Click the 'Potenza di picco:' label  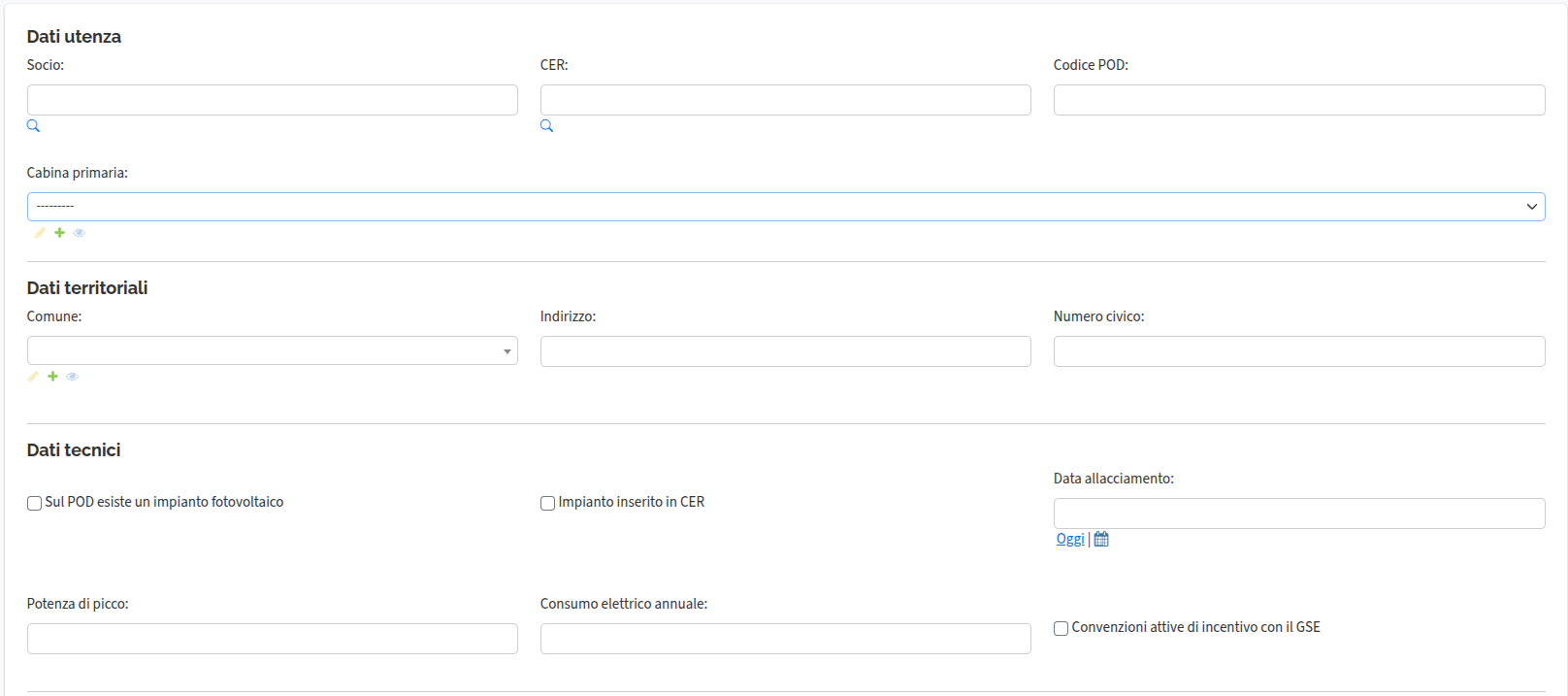click(x=78, y=604)
